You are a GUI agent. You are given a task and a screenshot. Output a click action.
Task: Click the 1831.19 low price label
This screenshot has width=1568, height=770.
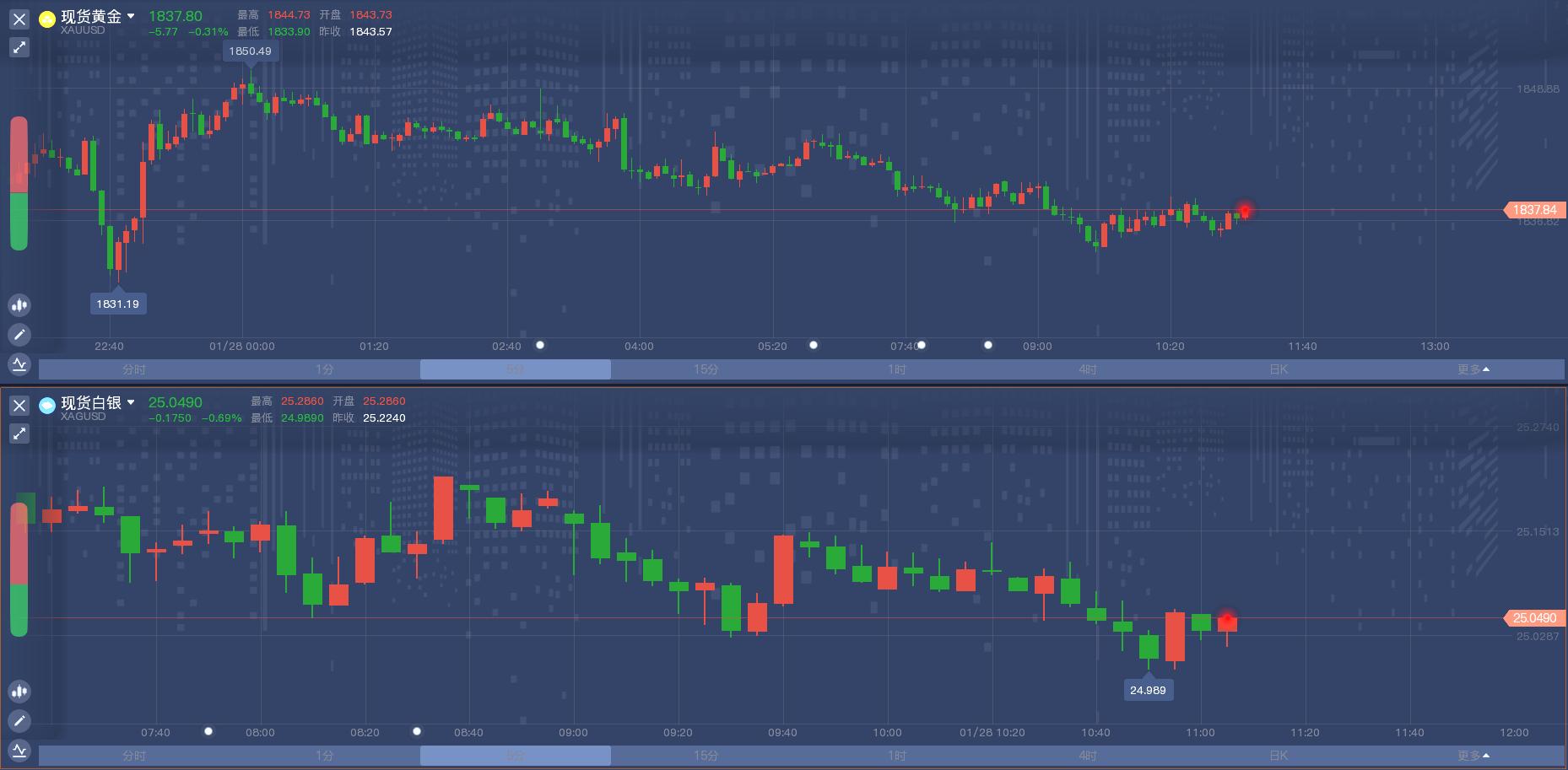pos(118,304)
